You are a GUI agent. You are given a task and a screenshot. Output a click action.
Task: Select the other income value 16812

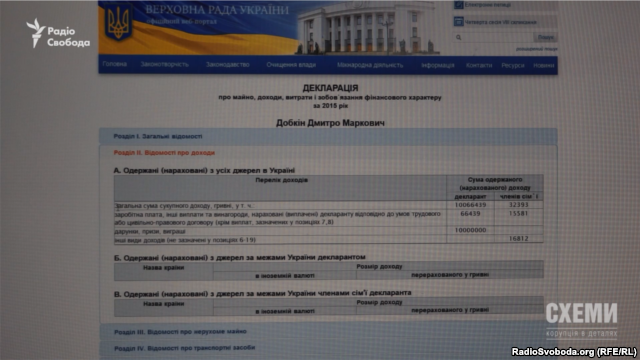click(x=518, y=239)
